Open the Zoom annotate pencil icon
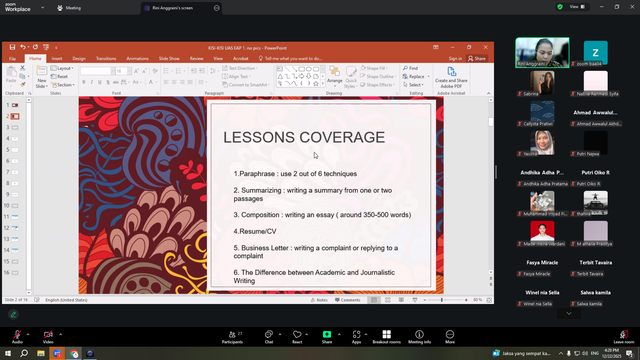 [x=13, y=314]
